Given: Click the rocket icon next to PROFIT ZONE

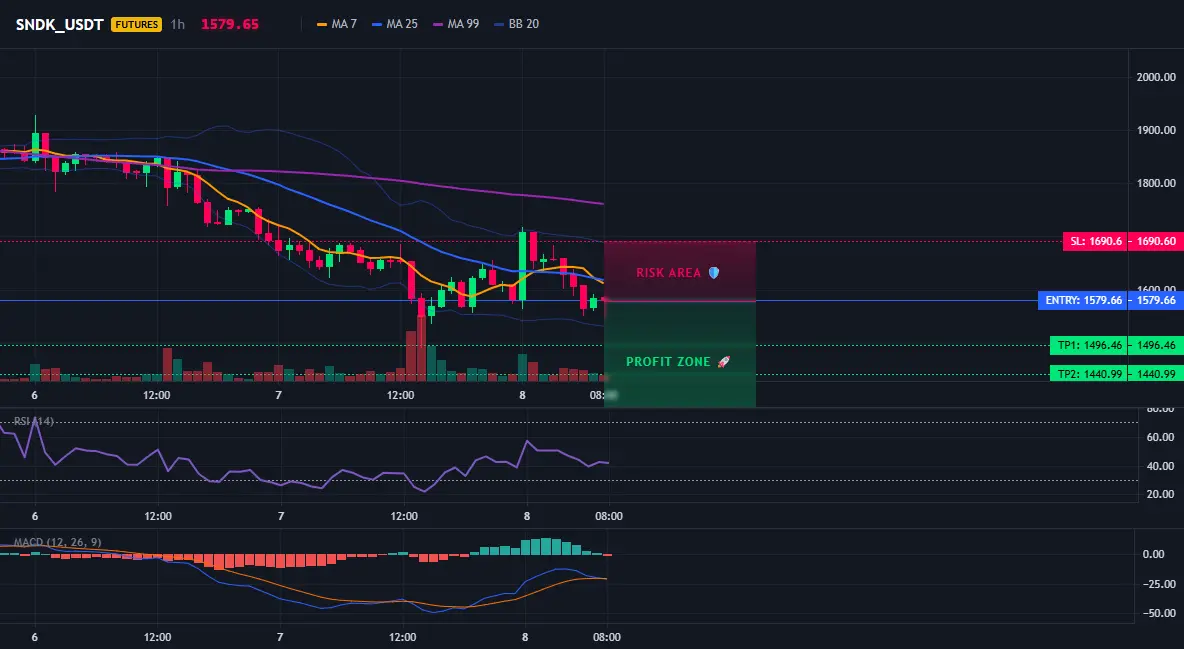Looking at the screenshot, I should (x=723, y=362).
